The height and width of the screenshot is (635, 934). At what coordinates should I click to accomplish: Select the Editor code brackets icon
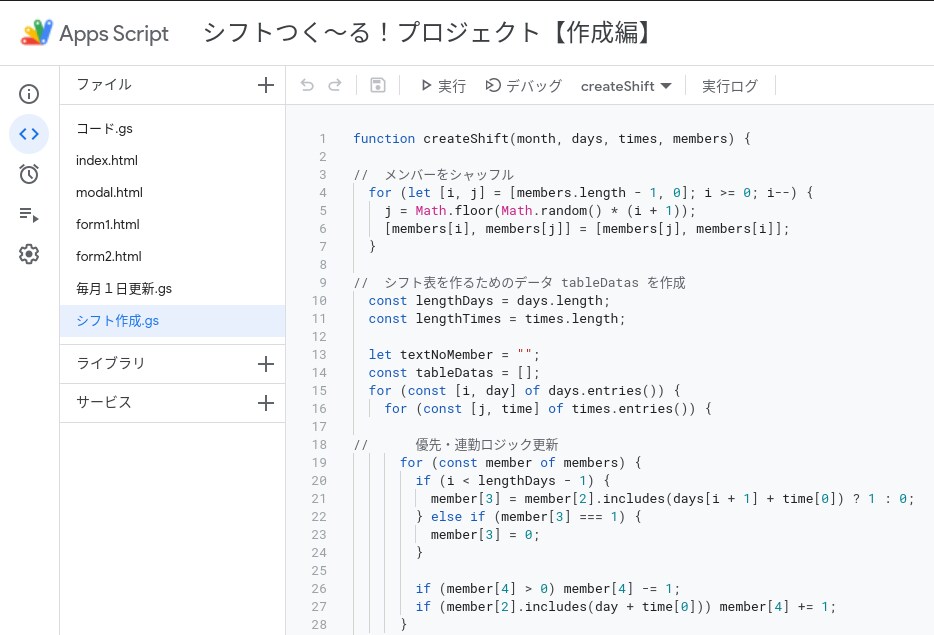(29, 134)
